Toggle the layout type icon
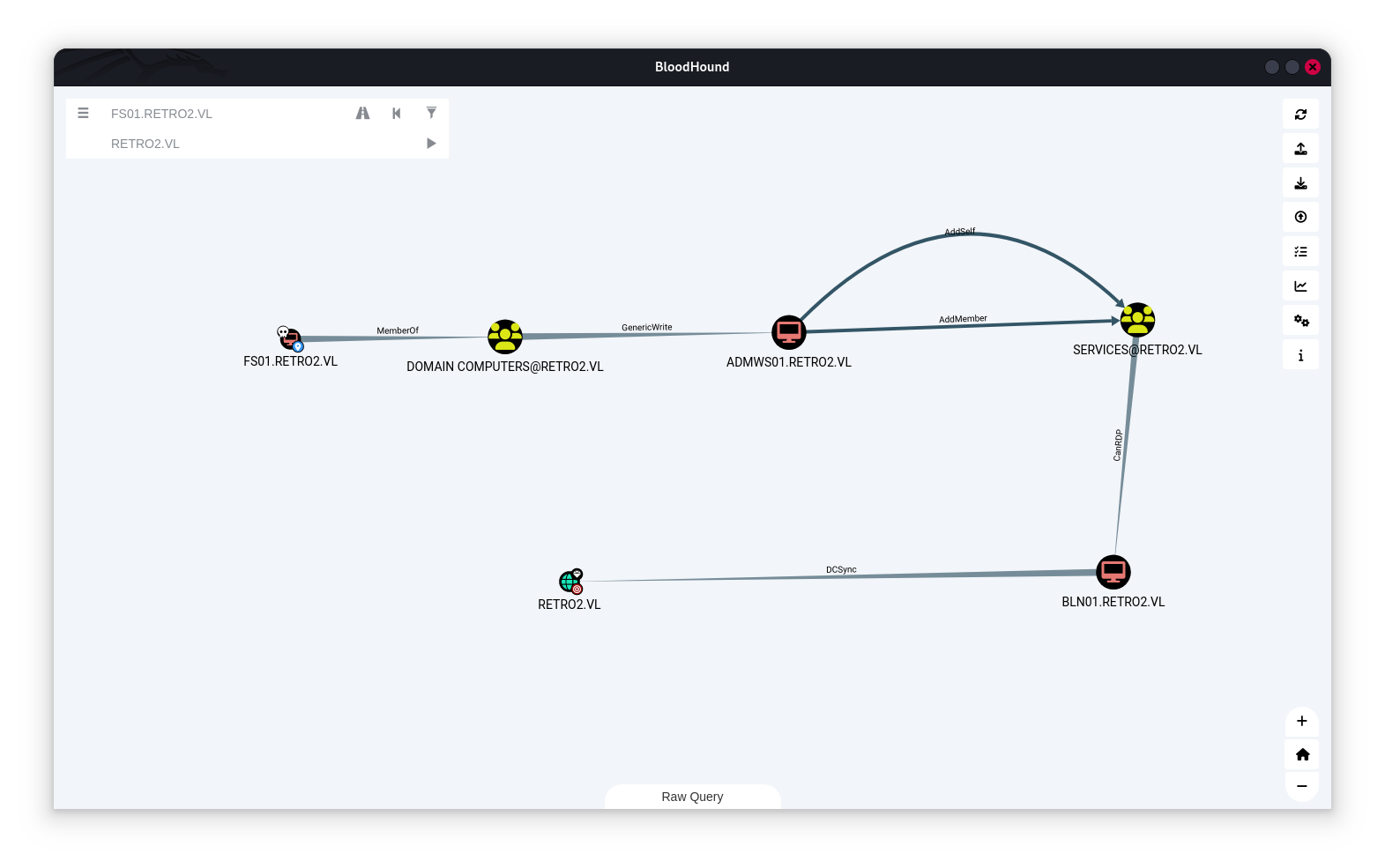Image resolution: width=1385 pixels, height=868 pixels. 1300,252
